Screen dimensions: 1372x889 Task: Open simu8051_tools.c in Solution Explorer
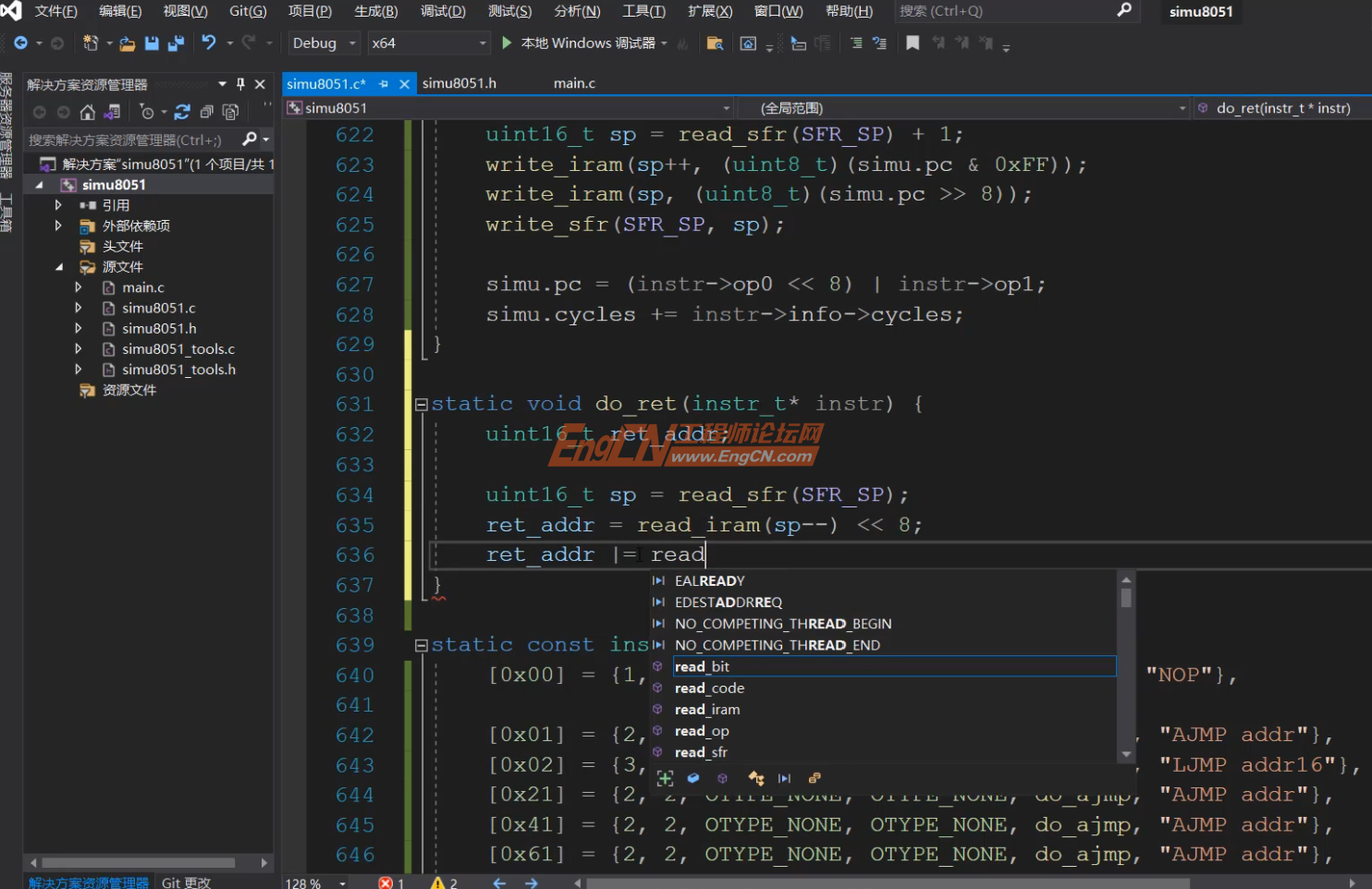click(178, 349)
